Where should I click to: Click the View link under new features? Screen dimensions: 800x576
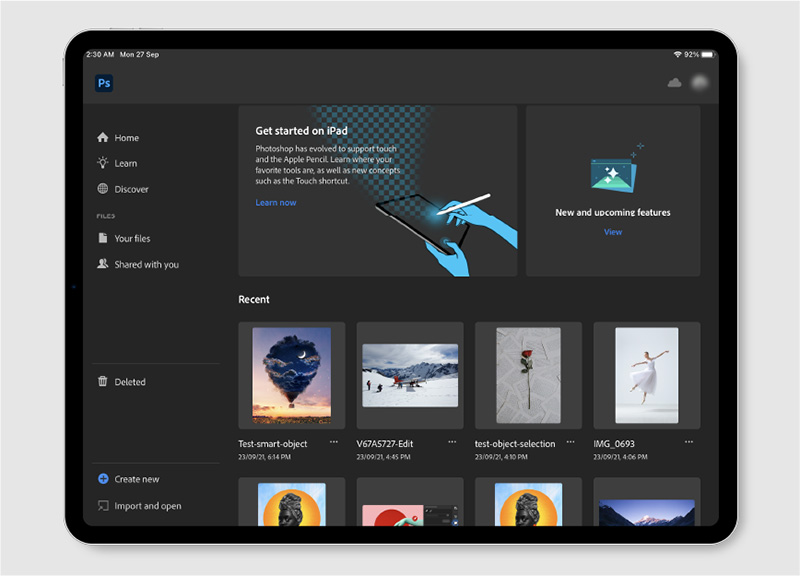pos(613,232)
